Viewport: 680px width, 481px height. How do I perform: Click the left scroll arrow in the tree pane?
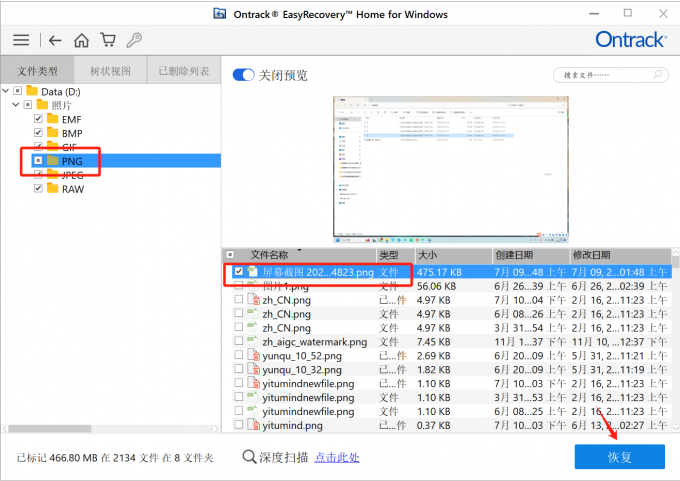pos(5,429)
